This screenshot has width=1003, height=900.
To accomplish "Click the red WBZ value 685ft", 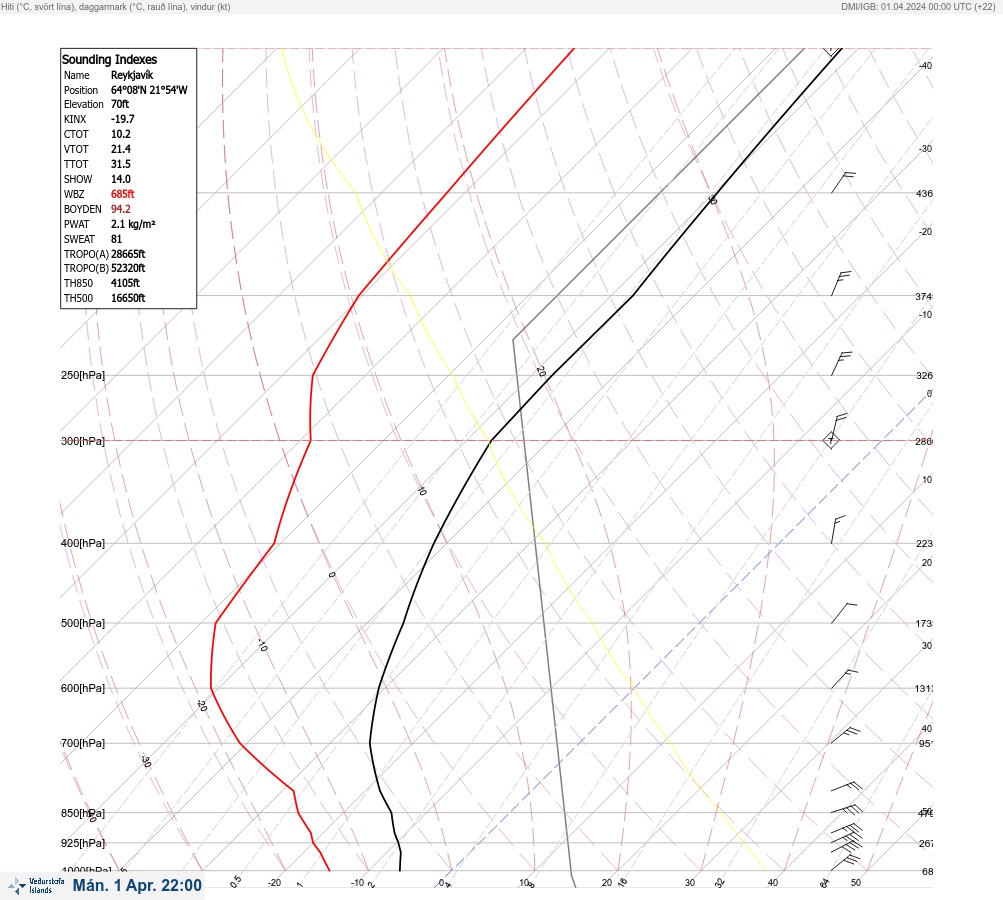I will coord(122,194).
